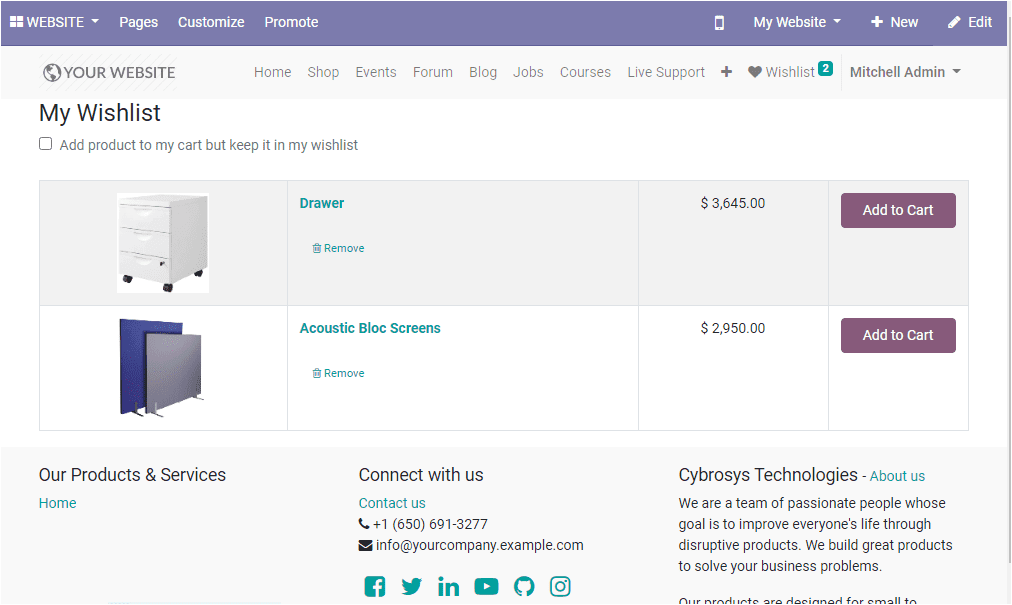Click the Edit pencil button
Image resolution: width=1012 pixels, height=605 pixels.
point(969,22)
